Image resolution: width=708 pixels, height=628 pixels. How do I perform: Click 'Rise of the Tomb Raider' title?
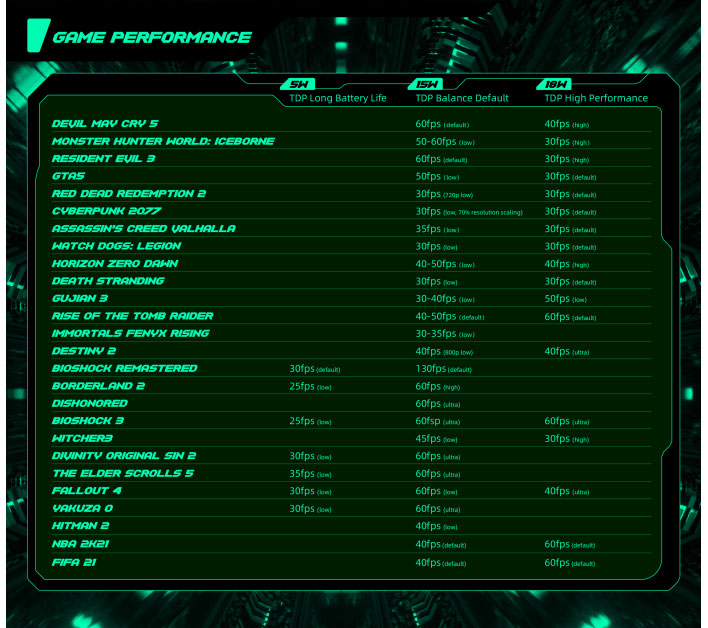pos(132,316)
